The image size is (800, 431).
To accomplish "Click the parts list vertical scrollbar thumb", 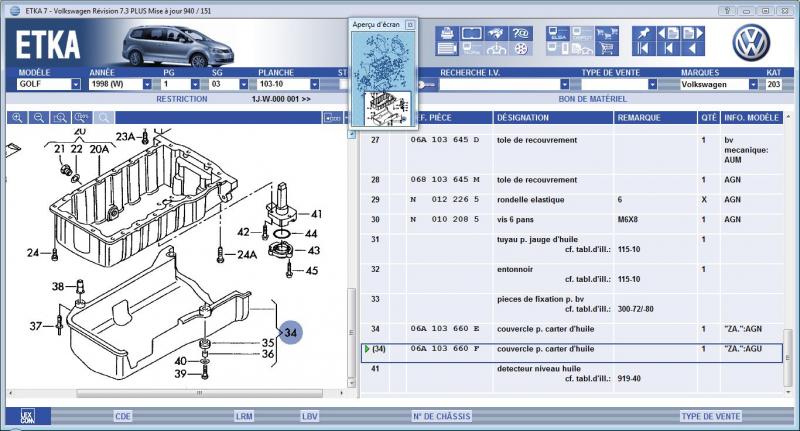I will coord(788,358).
